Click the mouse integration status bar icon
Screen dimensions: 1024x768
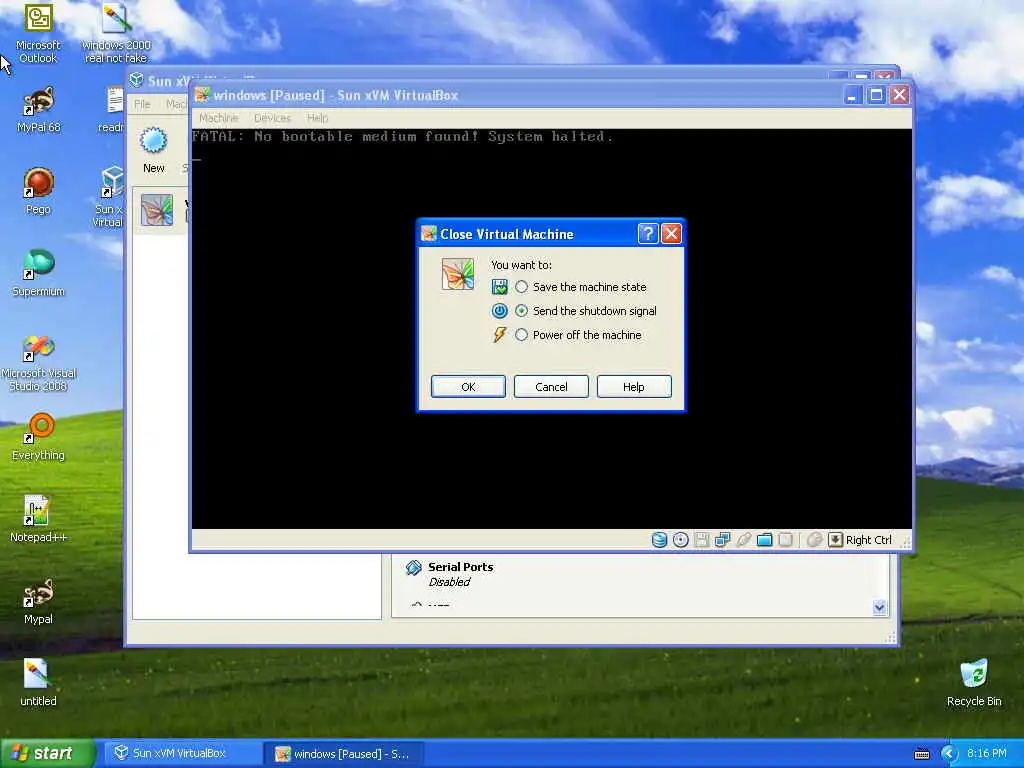(x=814, y=539)
